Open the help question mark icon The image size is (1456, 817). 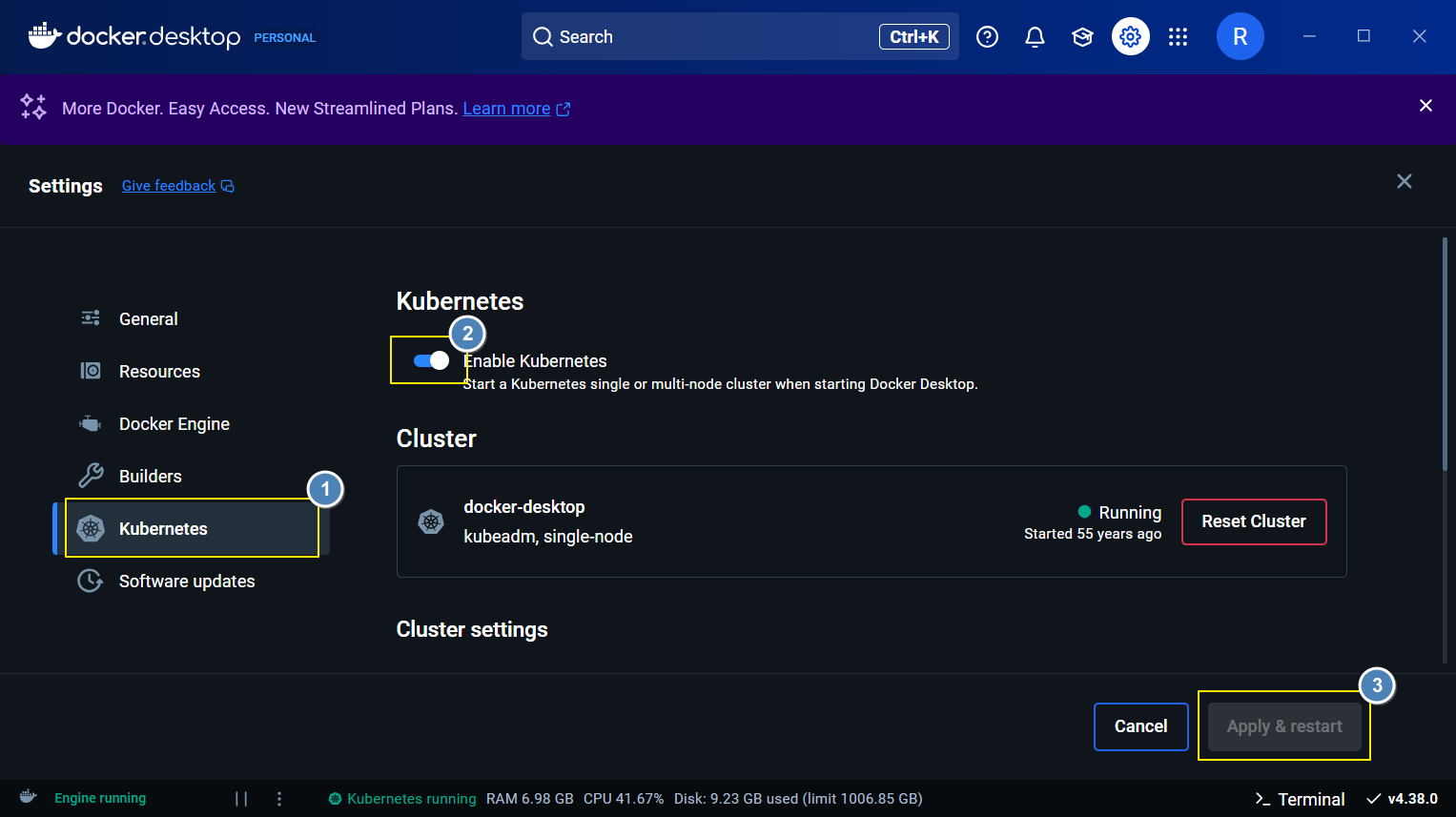click(987, 36)
